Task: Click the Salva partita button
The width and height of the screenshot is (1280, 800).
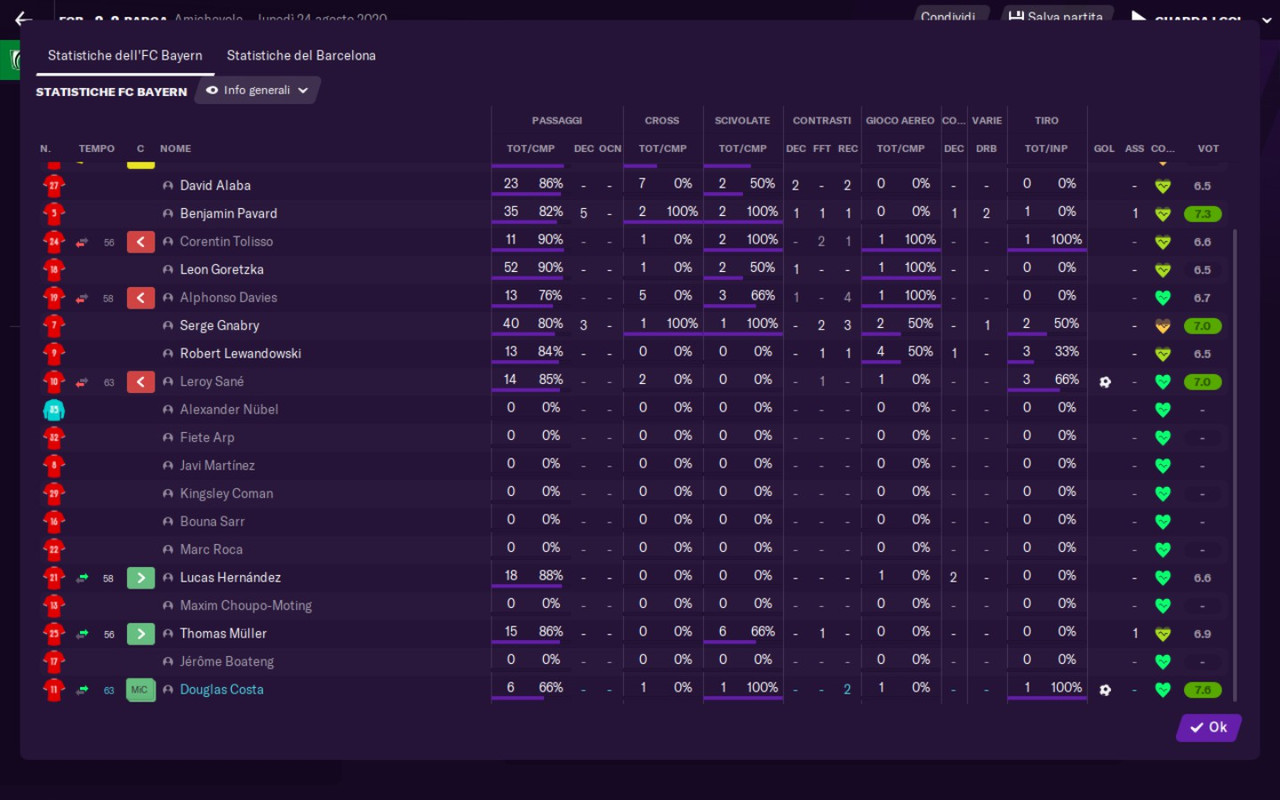Action: pyautogui.click(x=1058, y=17)
